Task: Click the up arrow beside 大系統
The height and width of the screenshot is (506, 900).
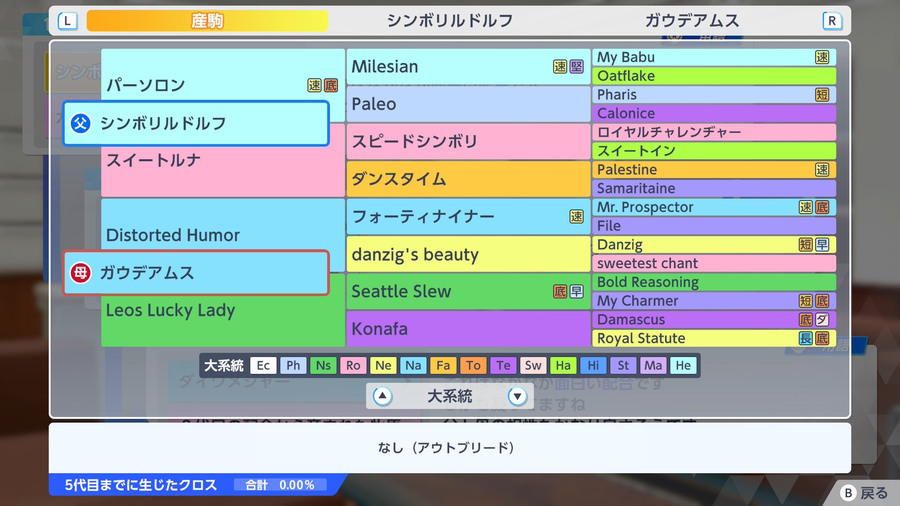Action: pos(382,396)
